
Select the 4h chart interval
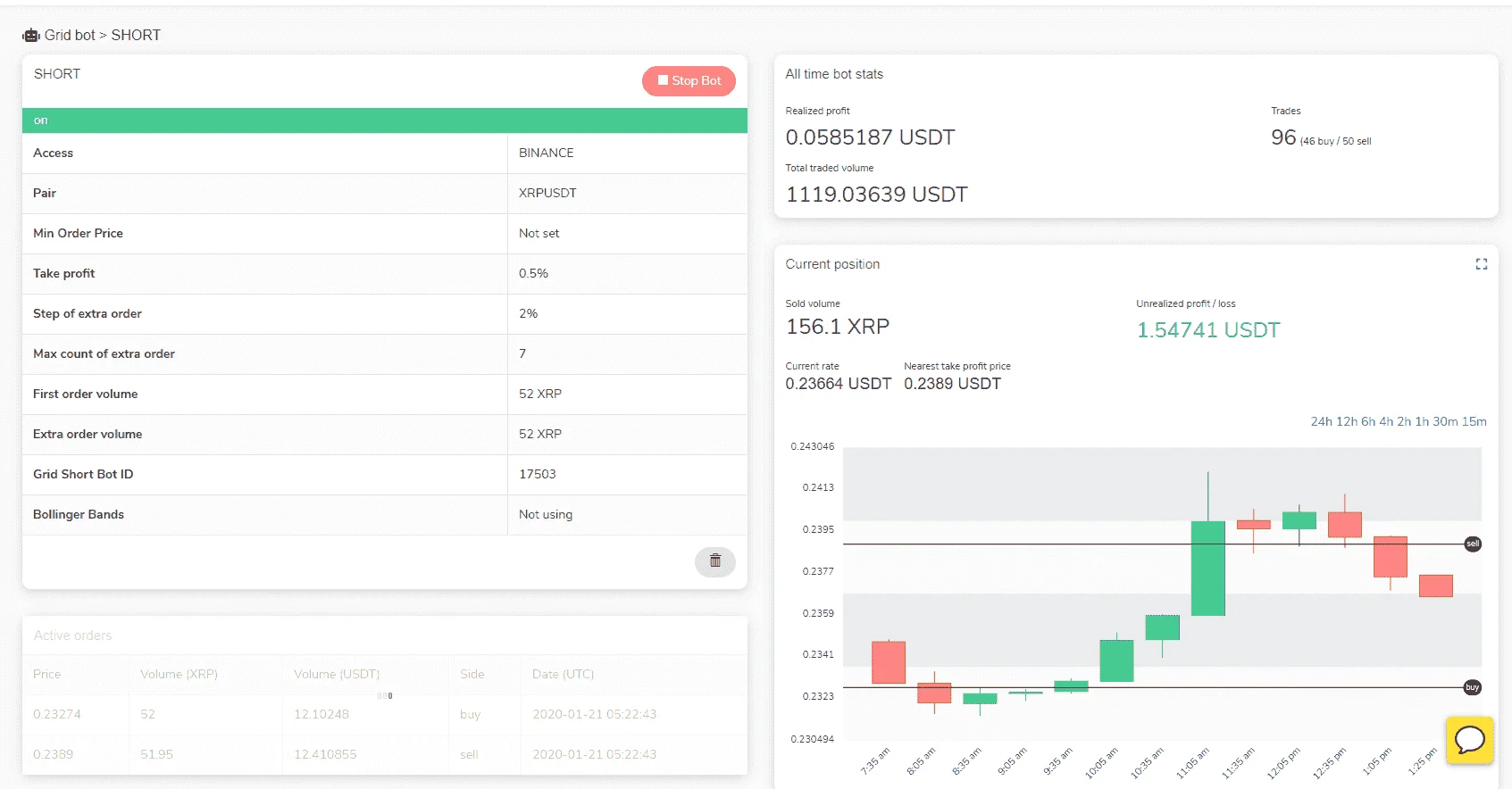point(1386,421)
